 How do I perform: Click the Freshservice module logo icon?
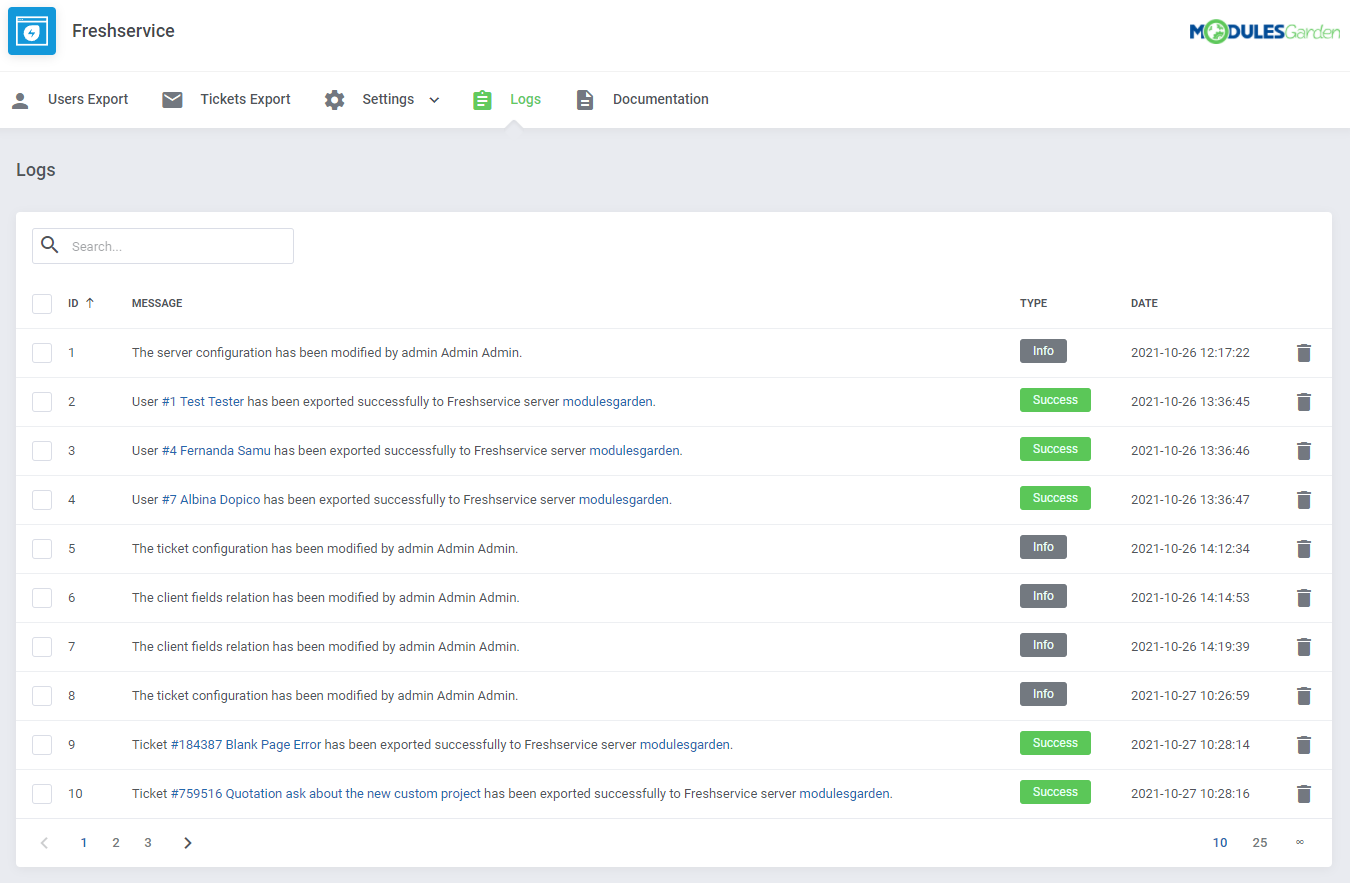click(x=32, y=31)
